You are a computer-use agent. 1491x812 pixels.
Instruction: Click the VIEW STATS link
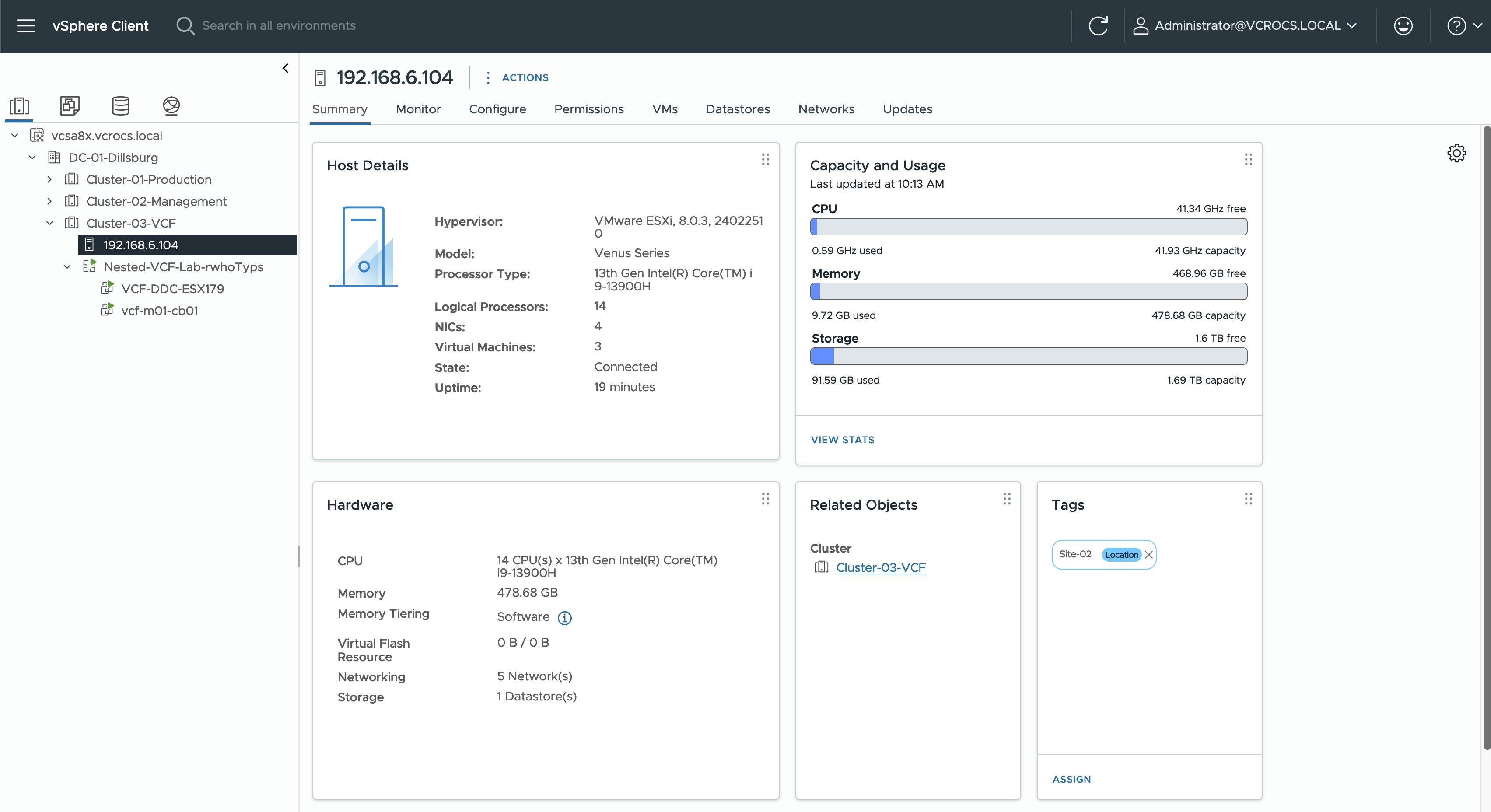click(x=842, y=439)
